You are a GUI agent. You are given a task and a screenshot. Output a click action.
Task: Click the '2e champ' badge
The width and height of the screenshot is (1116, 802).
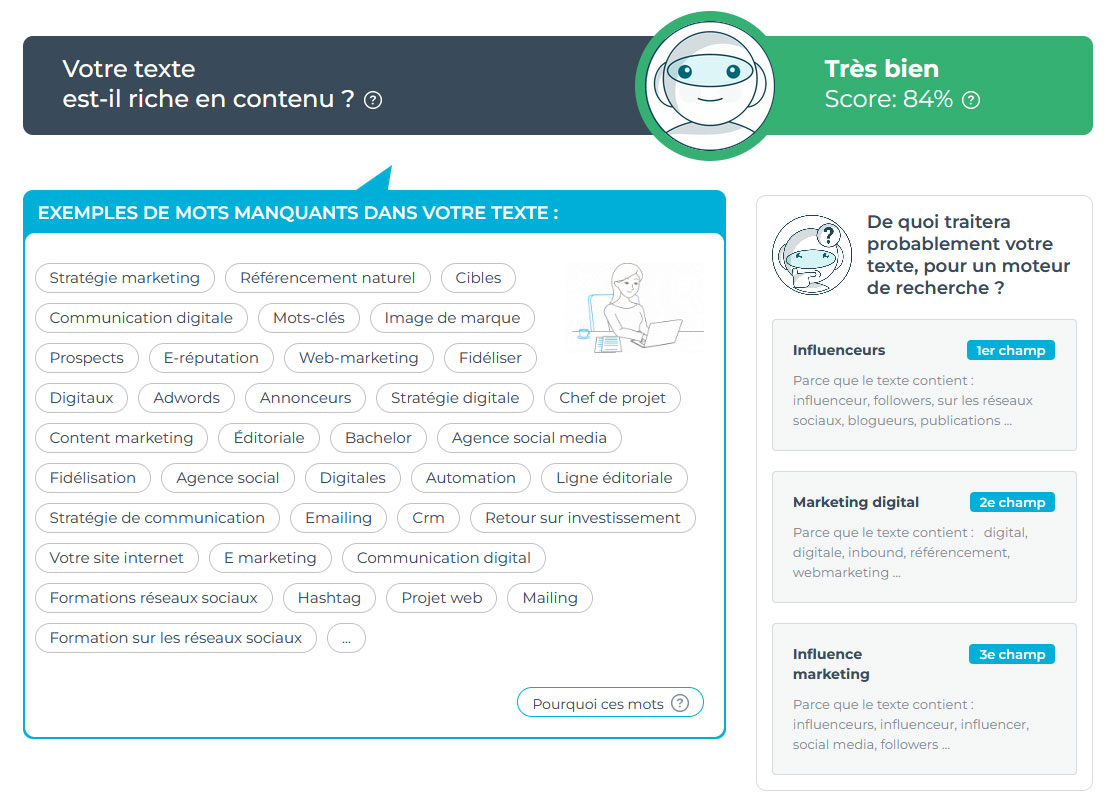(x=1012, y=502)
